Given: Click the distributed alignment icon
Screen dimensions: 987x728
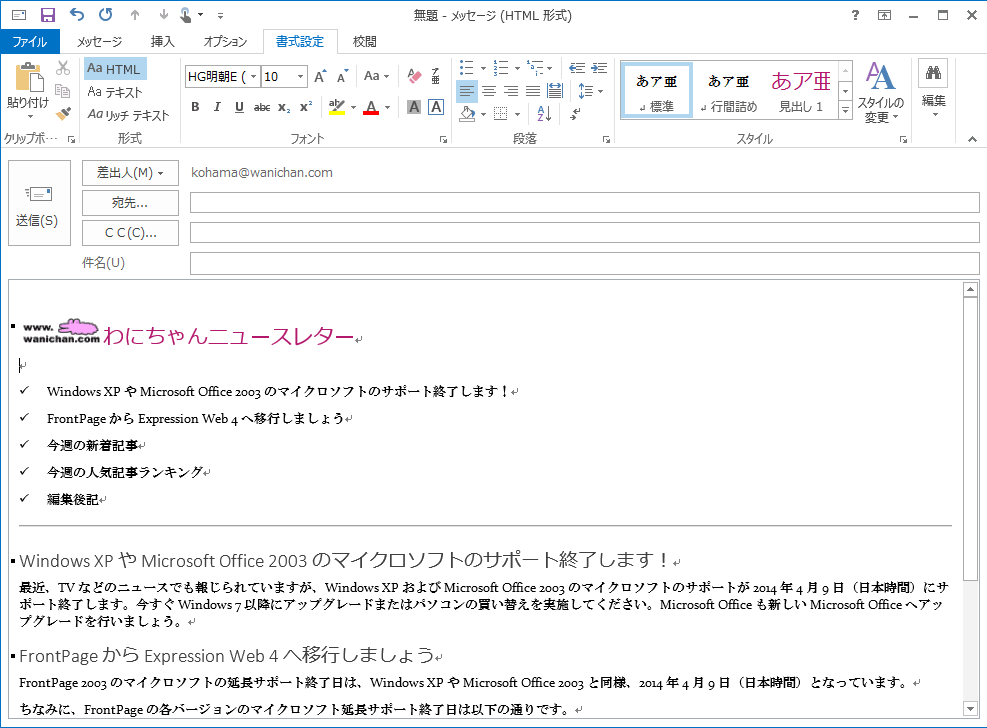Looking at the screenshot, I should (555, 91).
